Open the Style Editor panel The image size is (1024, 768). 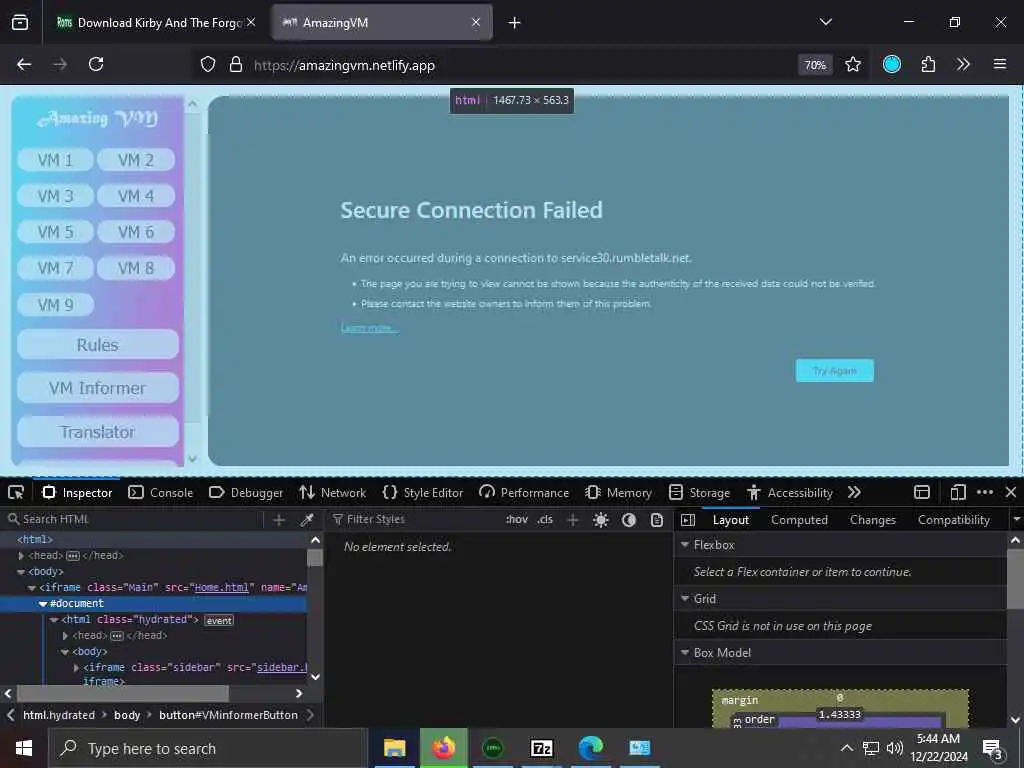(423, 492)
